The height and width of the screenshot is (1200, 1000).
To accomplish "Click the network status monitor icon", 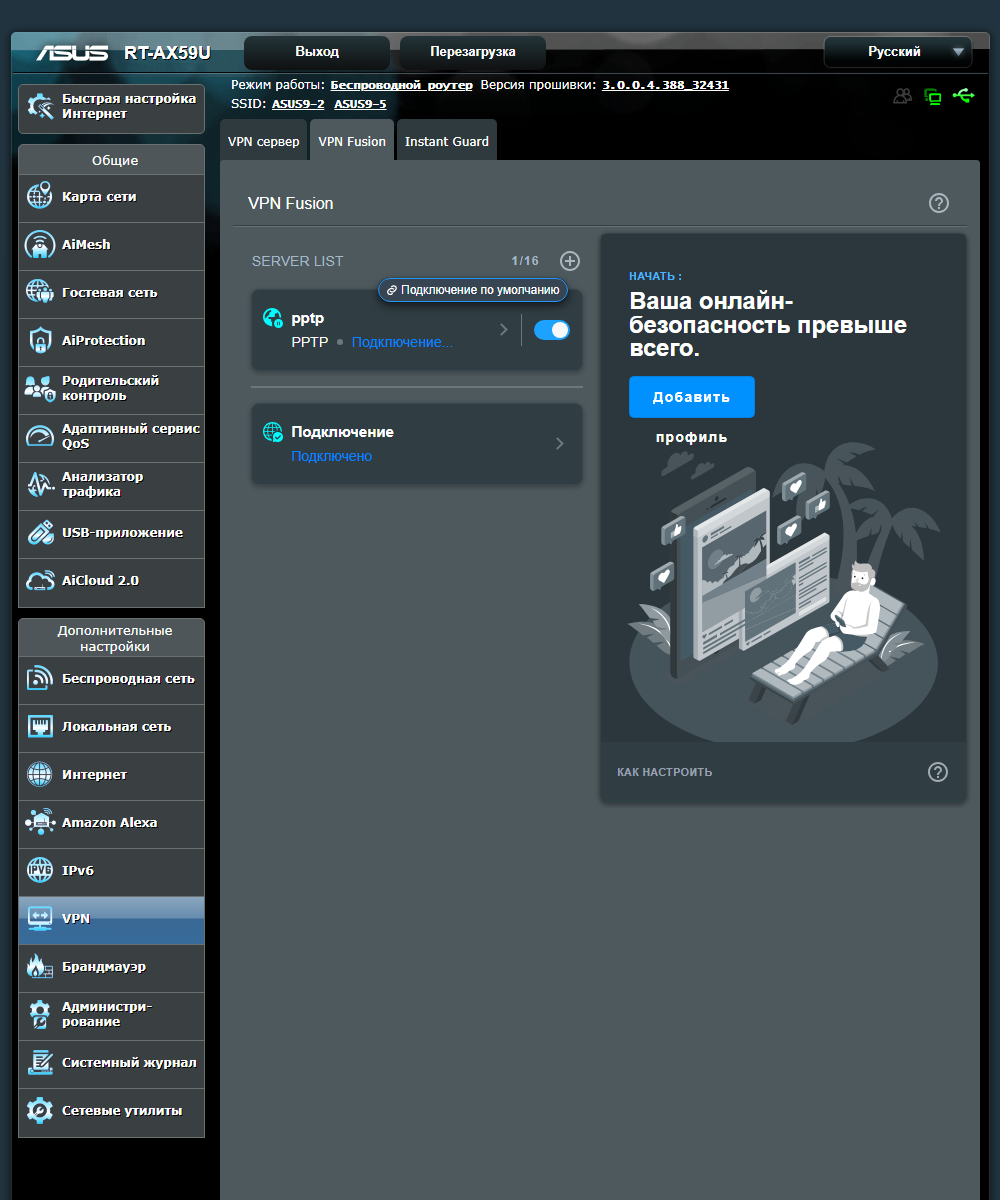I will tap(933, 96).
